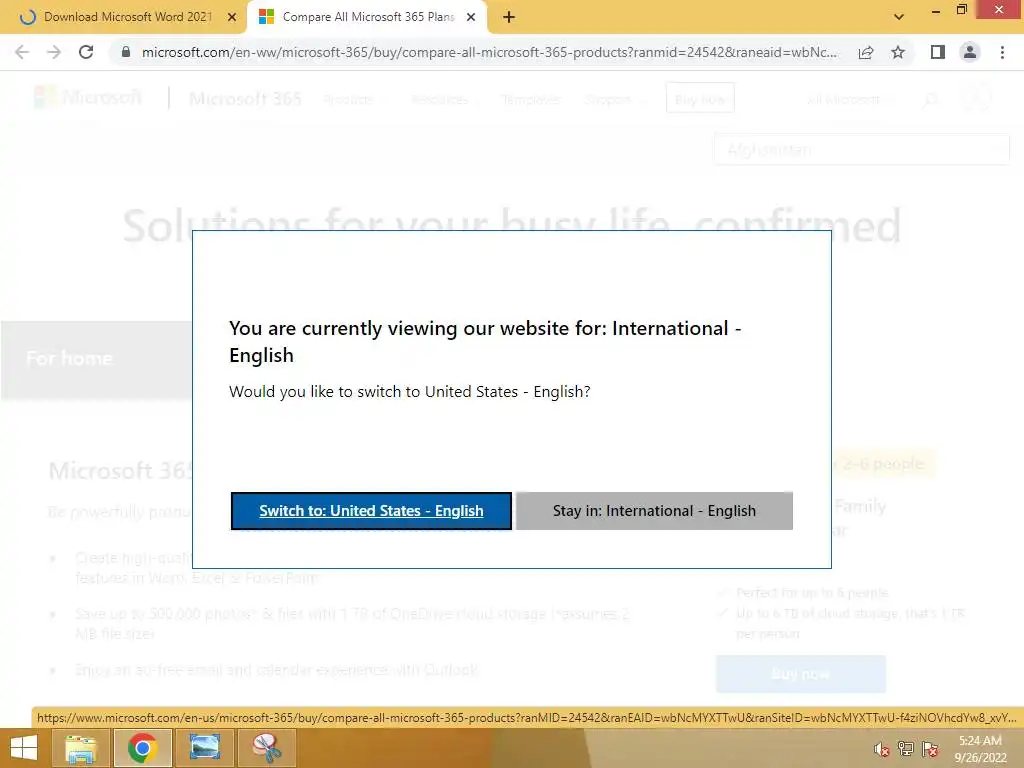Open the Afghanistan country dropdown
Viewport: 1024px width, 768px height.
pos(862,150)
